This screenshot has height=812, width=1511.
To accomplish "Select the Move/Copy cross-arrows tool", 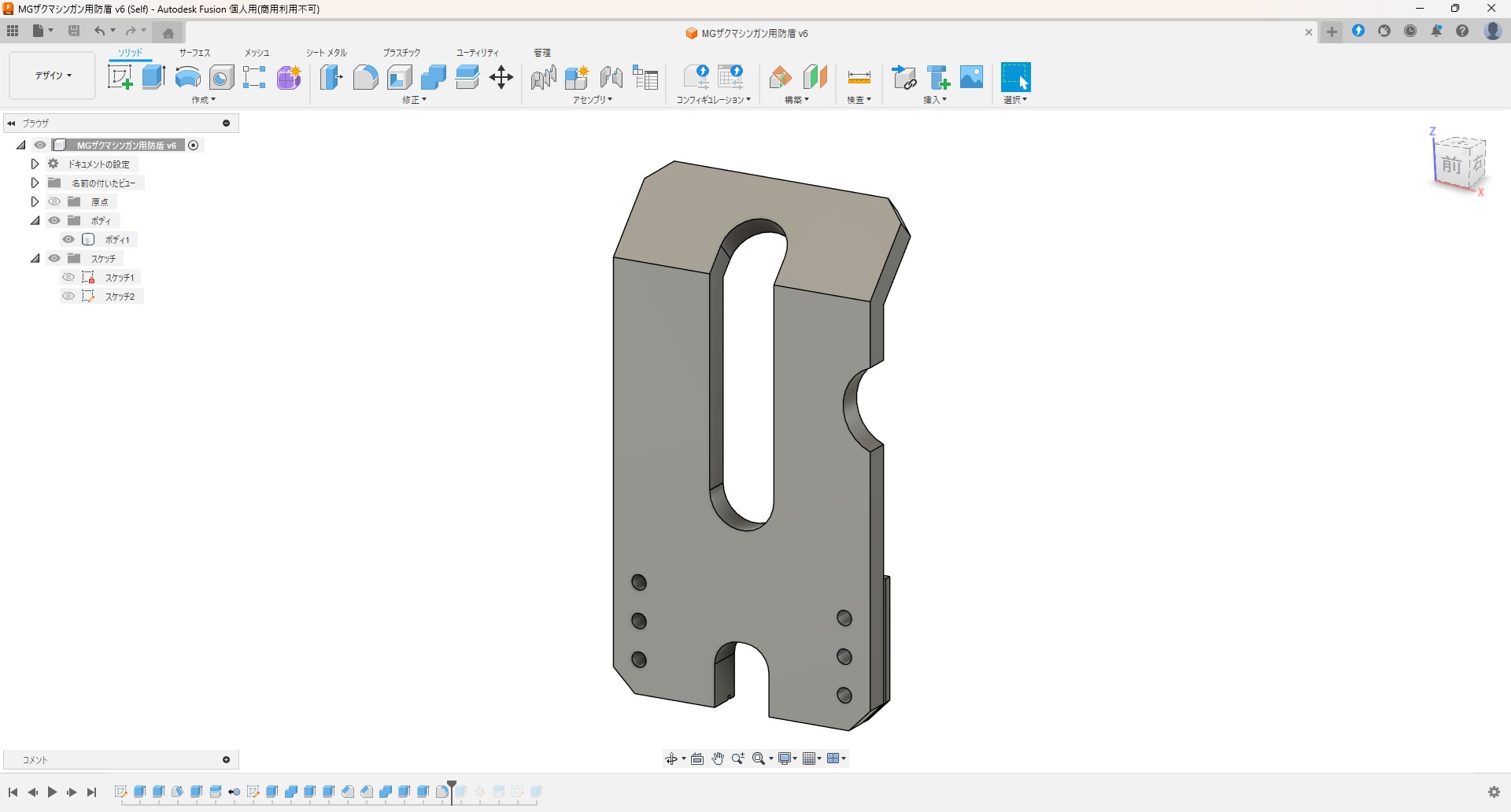I will click(x=501, y=77).
